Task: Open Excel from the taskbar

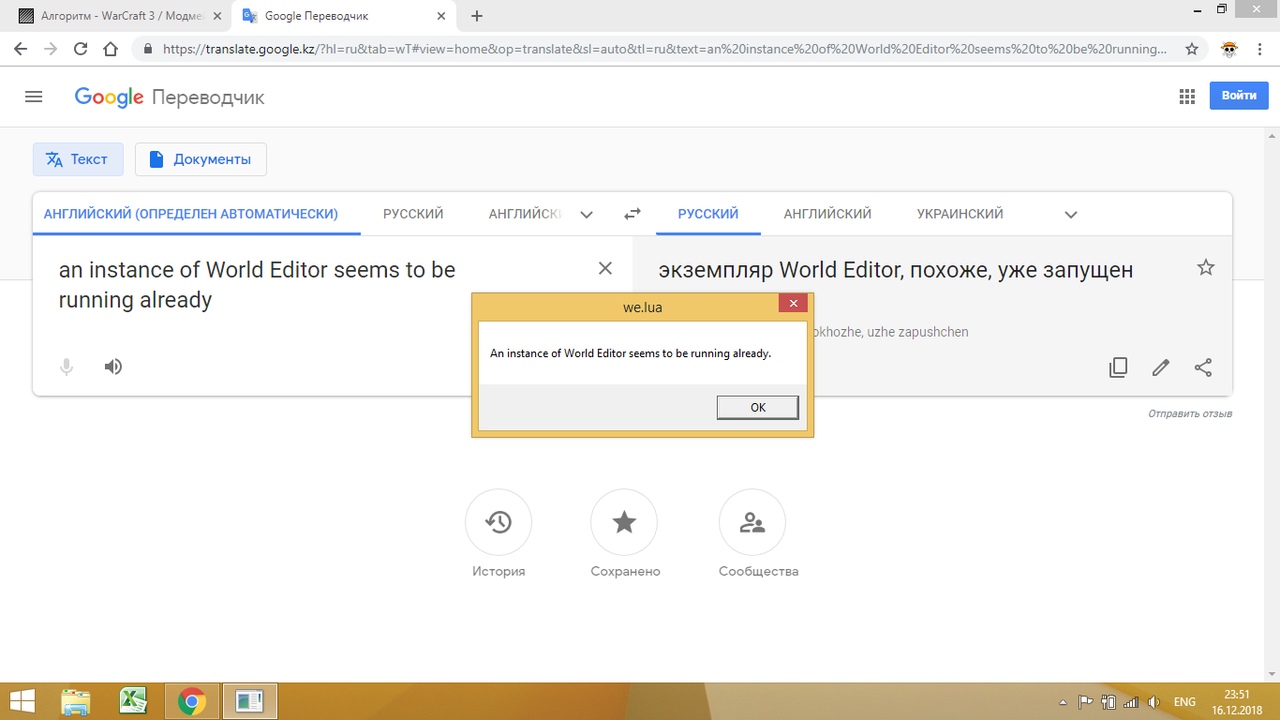Action: point(134,701)
